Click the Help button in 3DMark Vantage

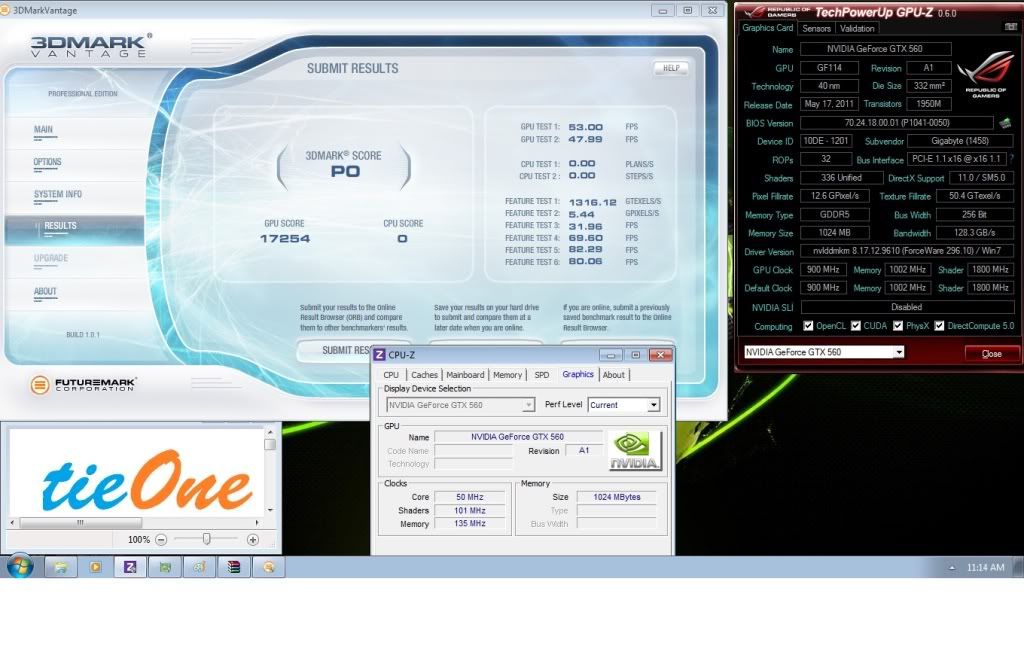pyautogui.click(x=671, y=68)
